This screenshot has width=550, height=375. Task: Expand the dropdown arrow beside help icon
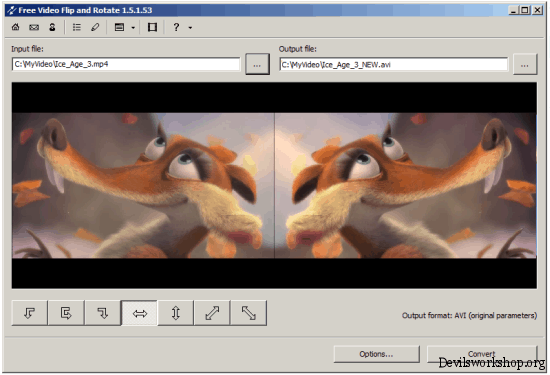click(190, 27)
